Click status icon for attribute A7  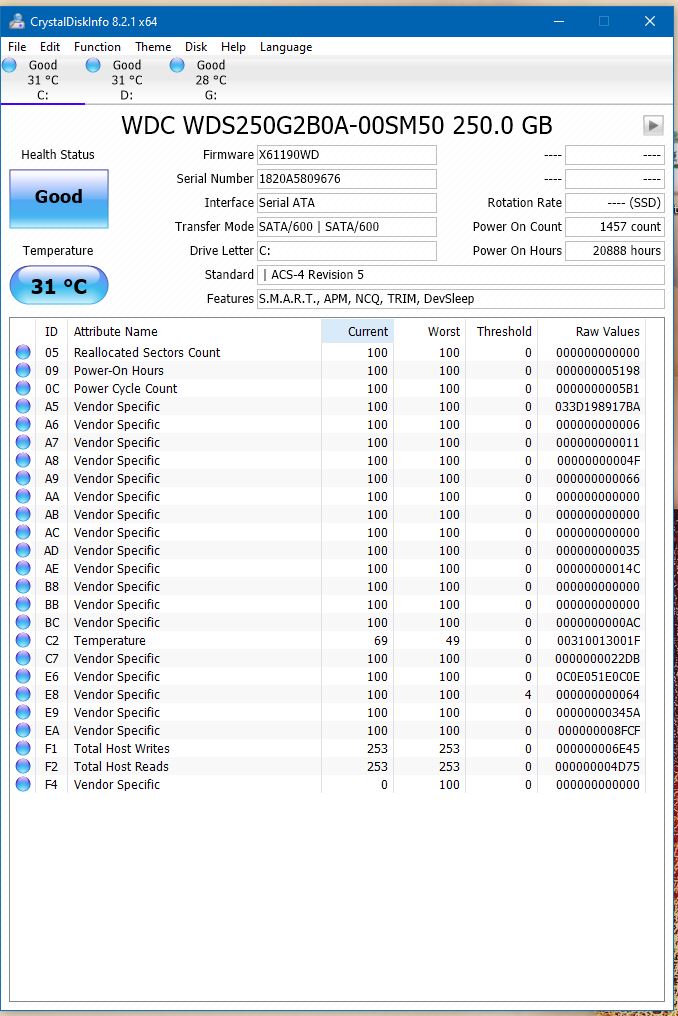[23, 442]
